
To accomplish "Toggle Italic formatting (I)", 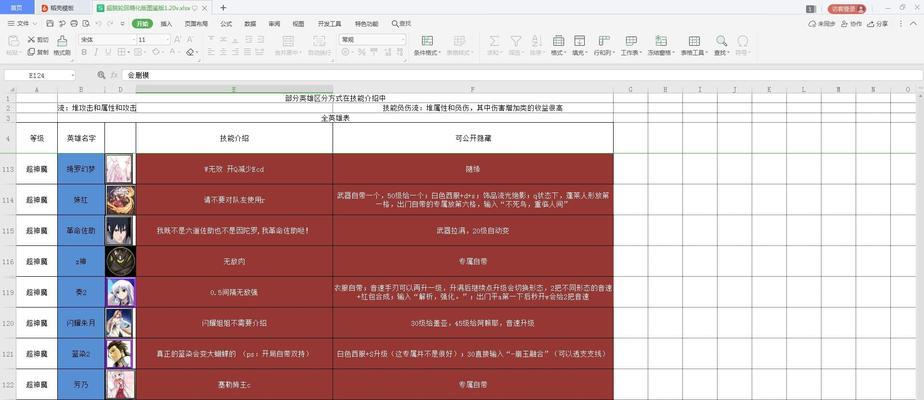I will coord(96,52).
